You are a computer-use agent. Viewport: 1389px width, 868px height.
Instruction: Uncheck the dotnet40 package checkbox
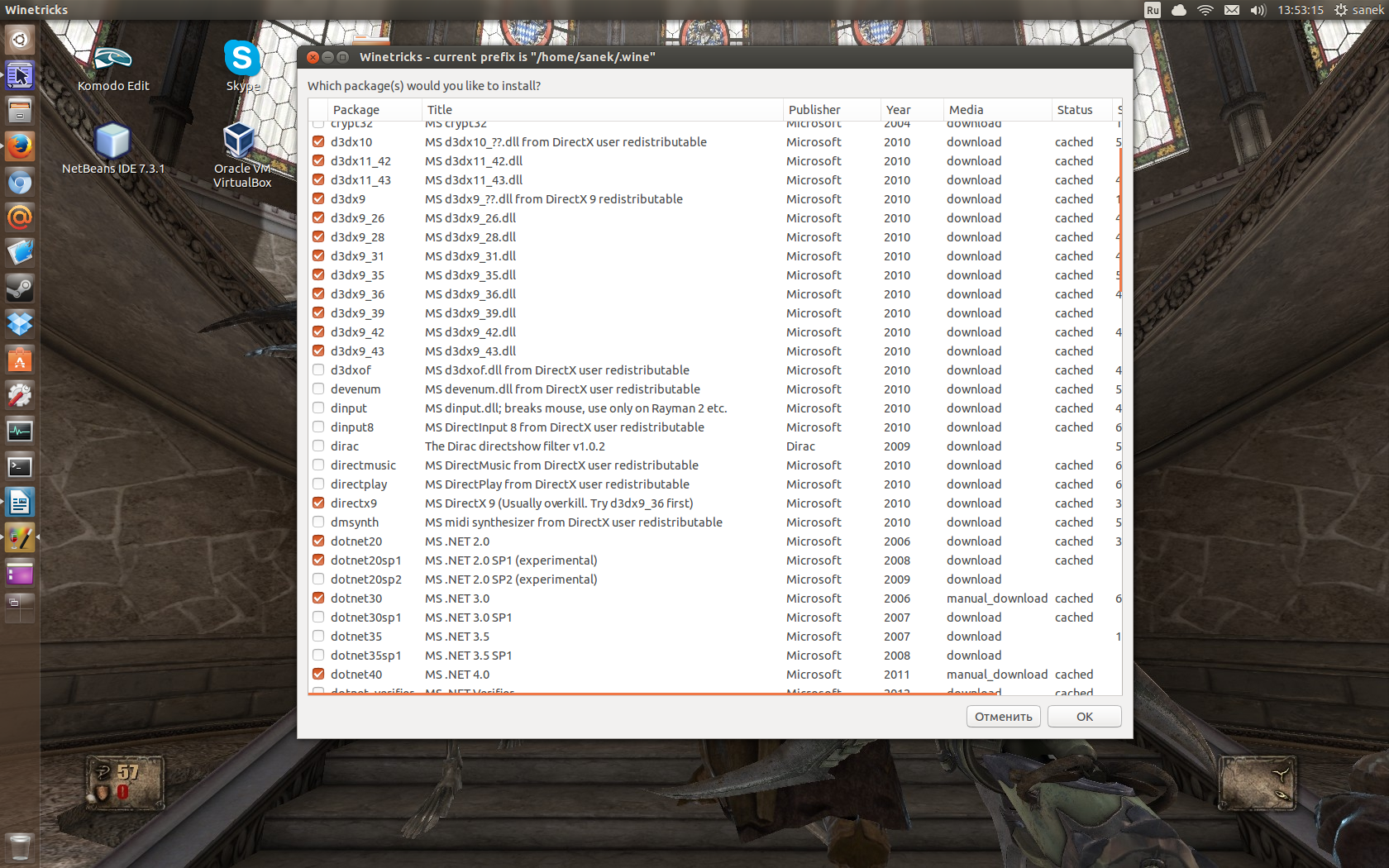point(318,674)
